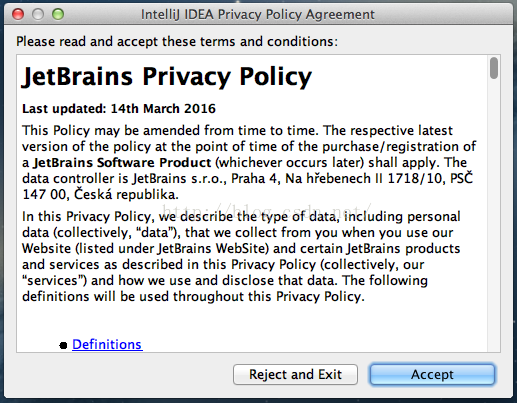The image size is (517, 403).
Task: Click the Please read and accept label
Action: tap(177, 42)
